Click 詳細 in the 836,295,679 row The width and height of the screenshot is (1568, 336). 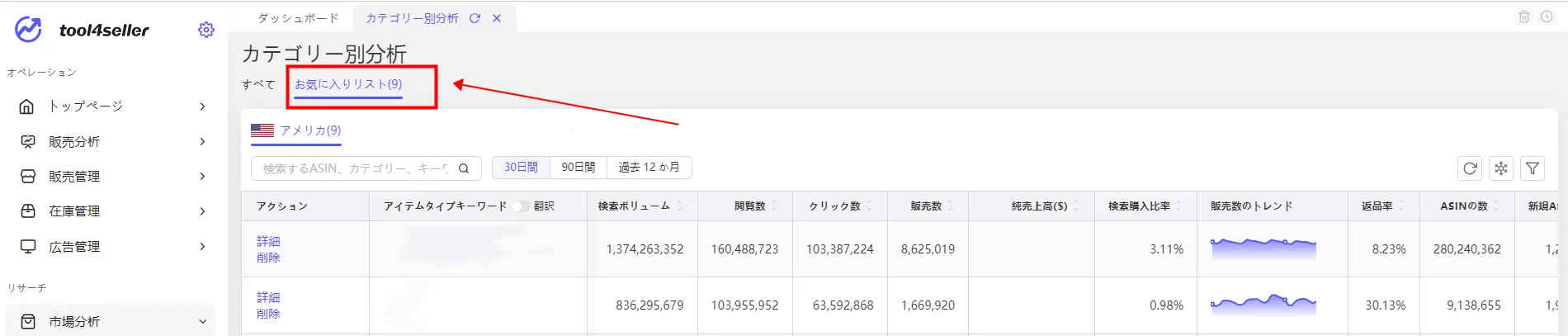pos(268,297)
